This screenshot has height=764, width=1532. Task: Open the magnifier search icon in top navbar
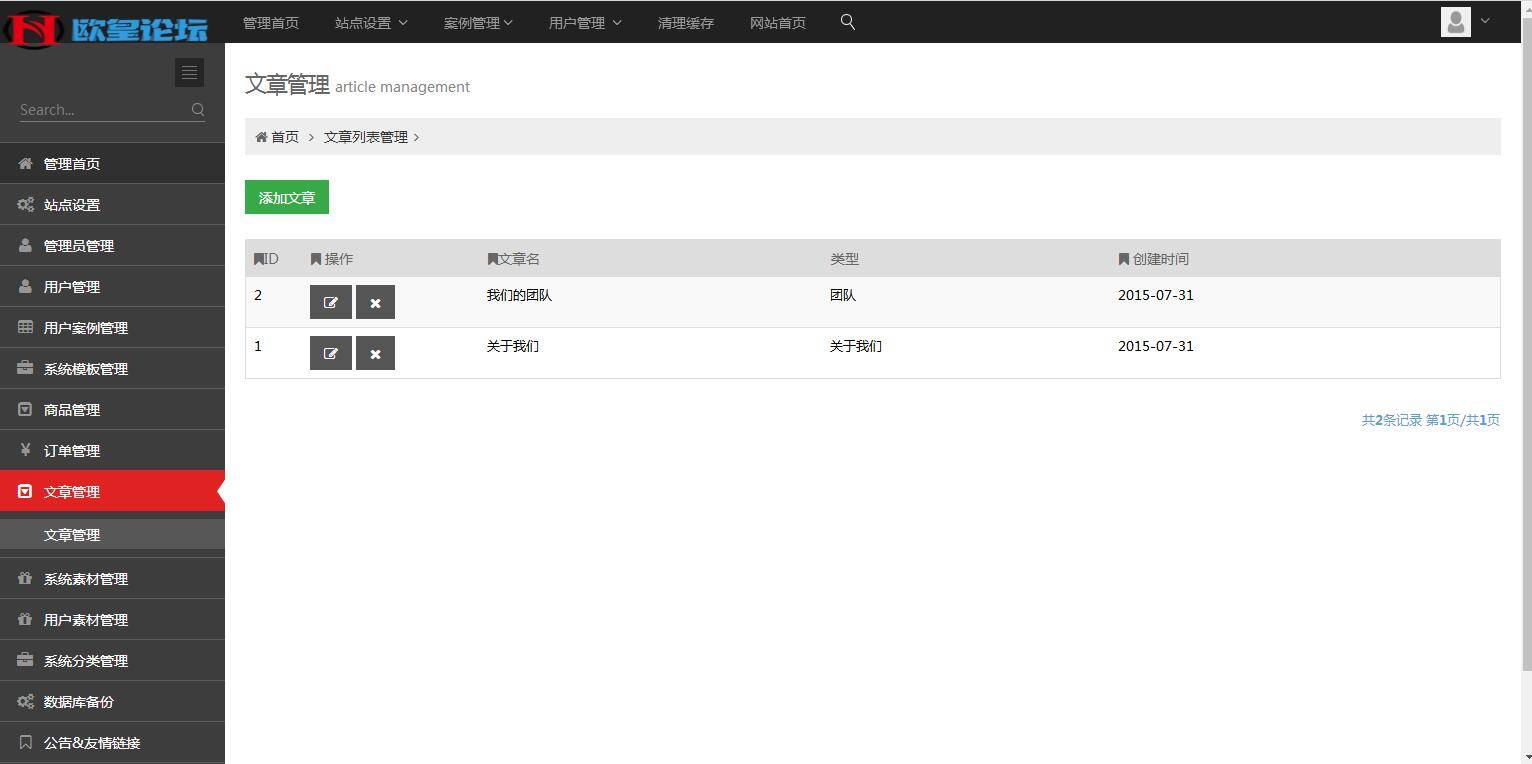click(847, 21)
